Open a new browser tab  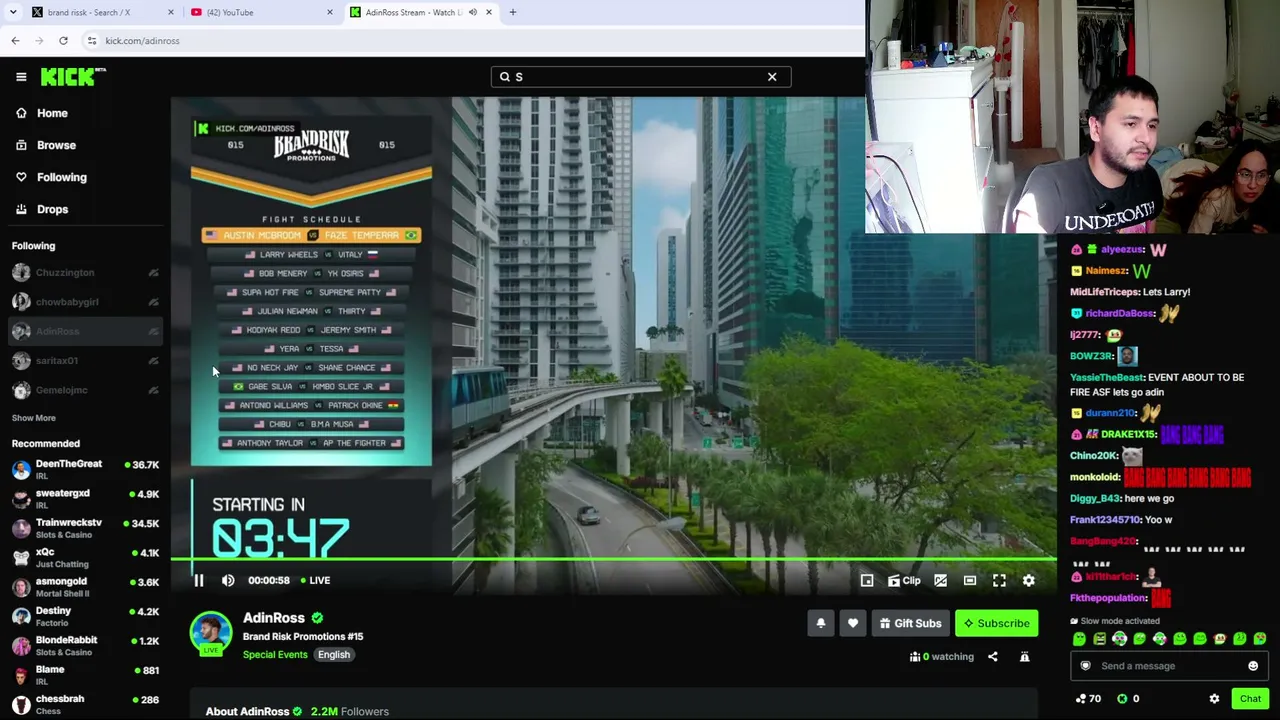[x=513, y=12]
